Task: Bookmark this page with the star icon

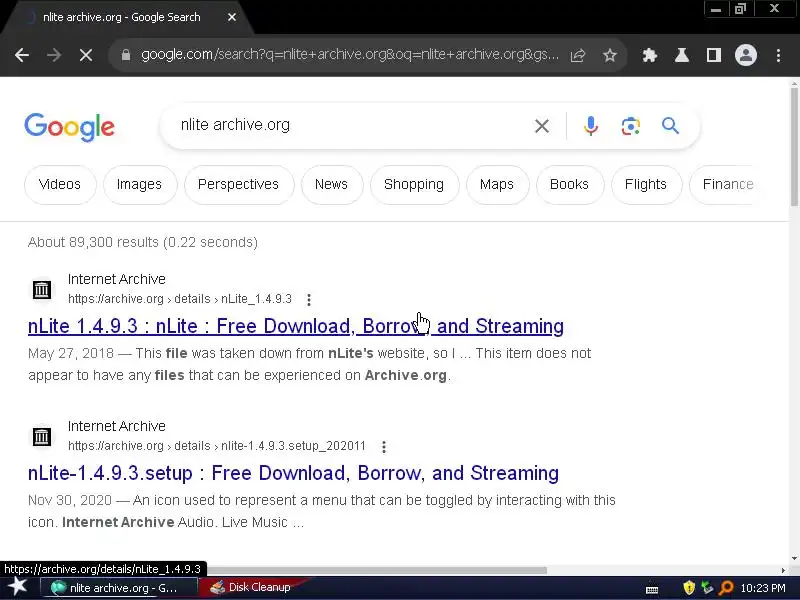Action: pos(610,55)
